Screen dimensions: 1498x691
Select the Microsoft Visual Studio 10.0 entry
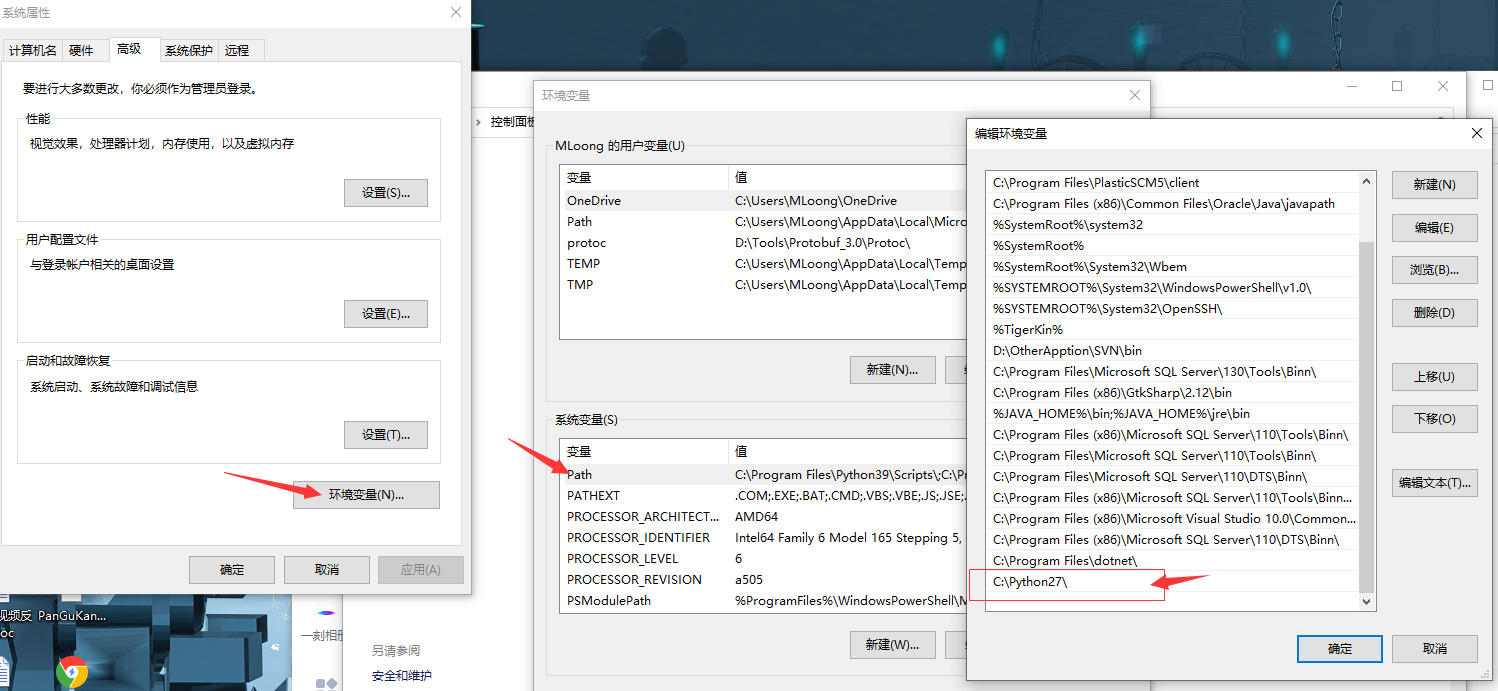tap(1172, 519)
